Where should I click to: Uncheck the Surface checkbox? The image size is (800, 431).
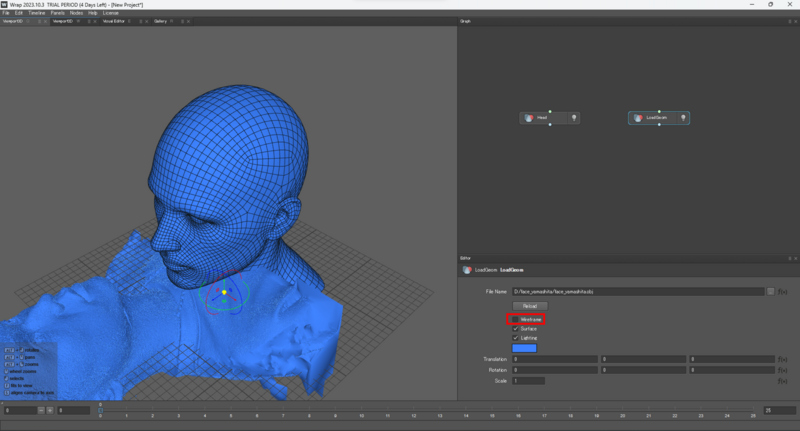(515, 329)
